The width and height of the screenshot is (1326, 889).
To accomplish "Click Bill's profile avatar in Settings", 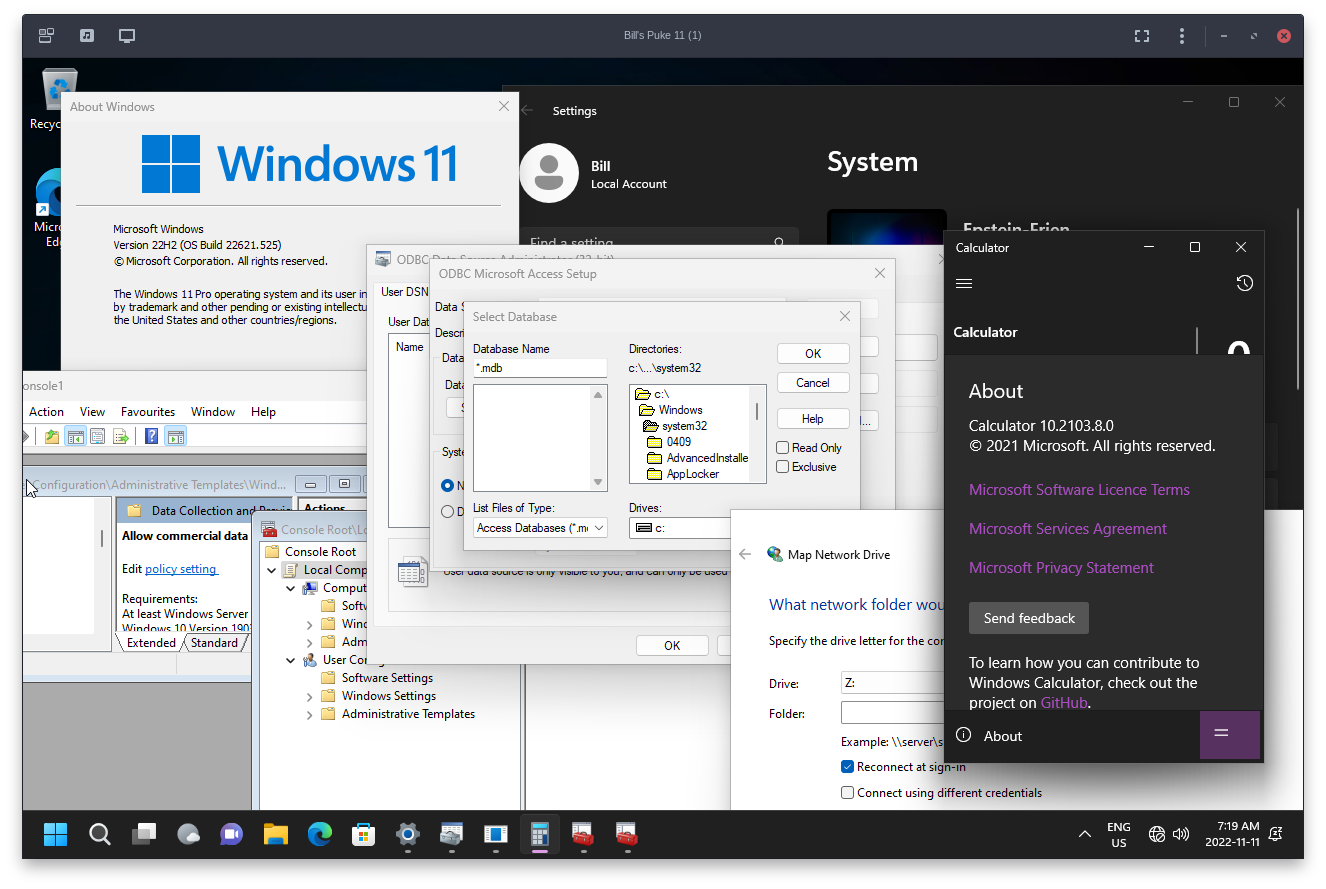I will click(548, 173).
